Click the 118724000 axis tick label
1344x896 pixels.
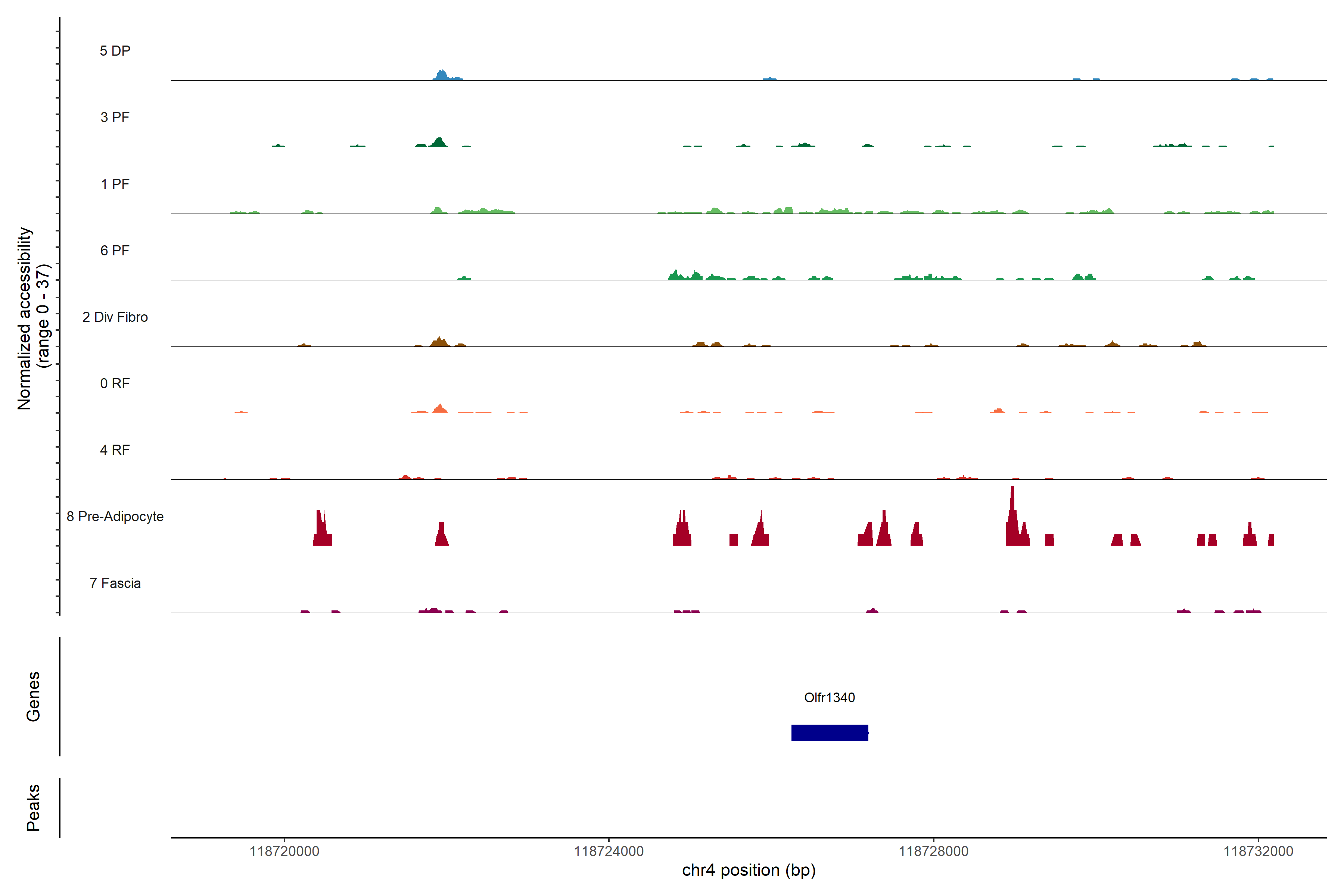[x=609, y=852]
